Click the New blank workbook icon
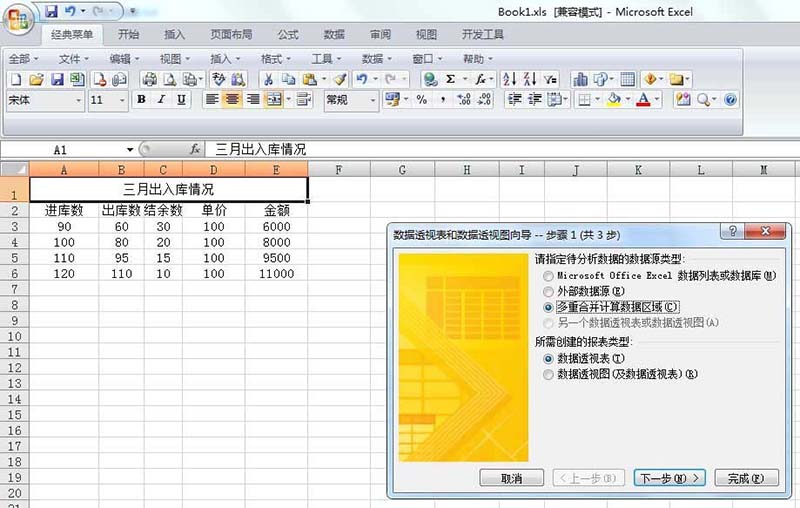This screenshot has width=800, height=508. point(16,79)
